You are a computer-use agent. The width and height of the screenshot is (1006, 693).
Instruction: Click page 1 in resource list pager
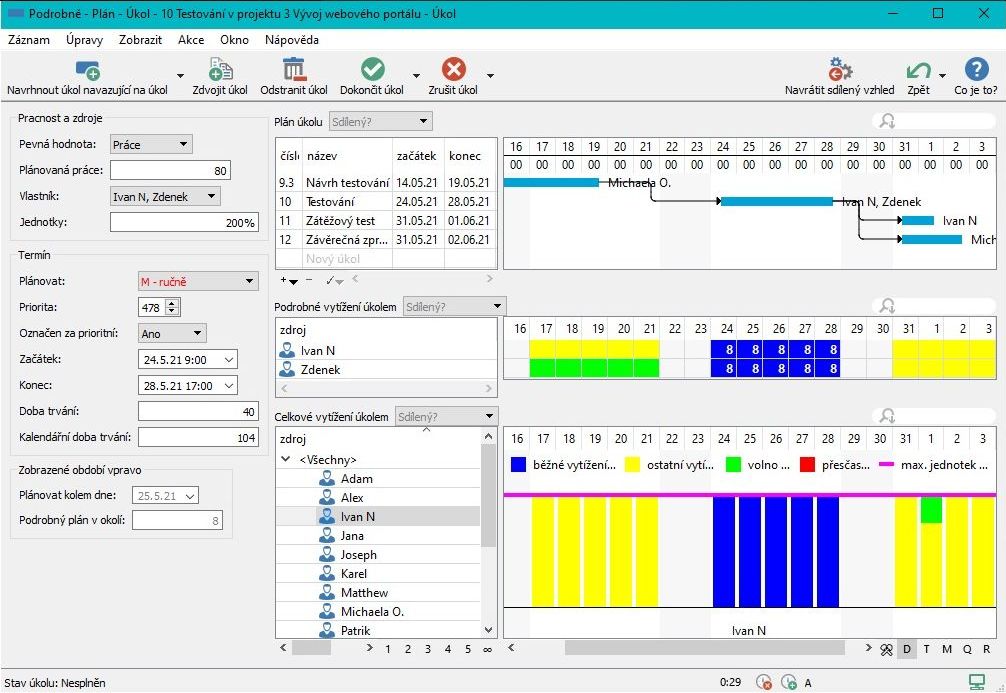(388, 649)
